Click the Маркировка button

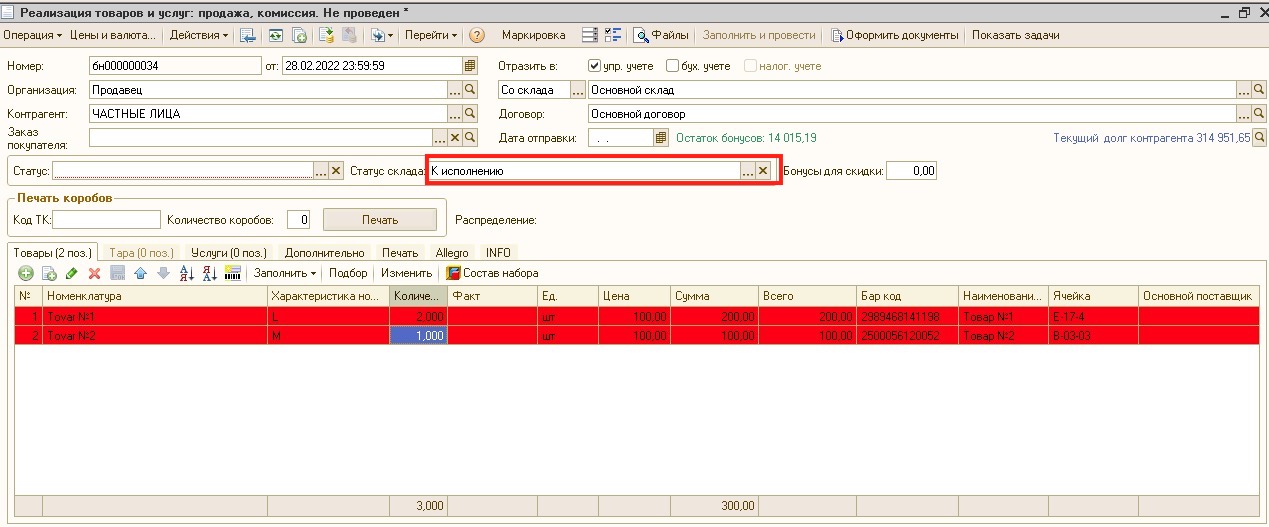[533, 35]
